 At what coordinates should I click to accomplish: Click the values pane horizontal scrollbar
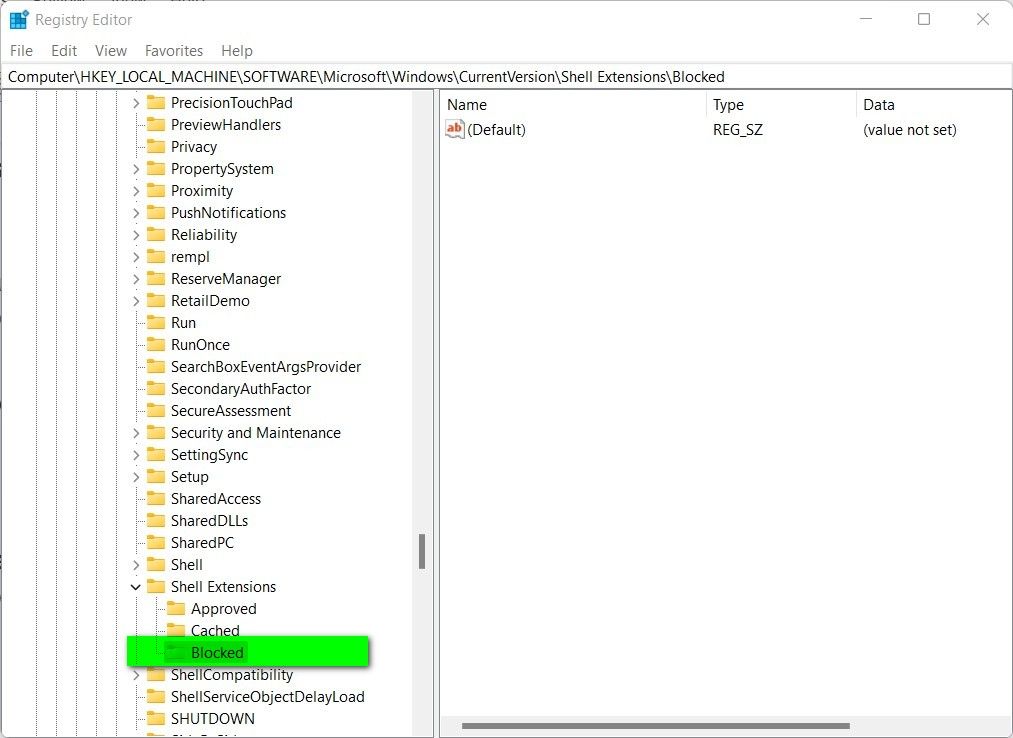tap(656, 726)
